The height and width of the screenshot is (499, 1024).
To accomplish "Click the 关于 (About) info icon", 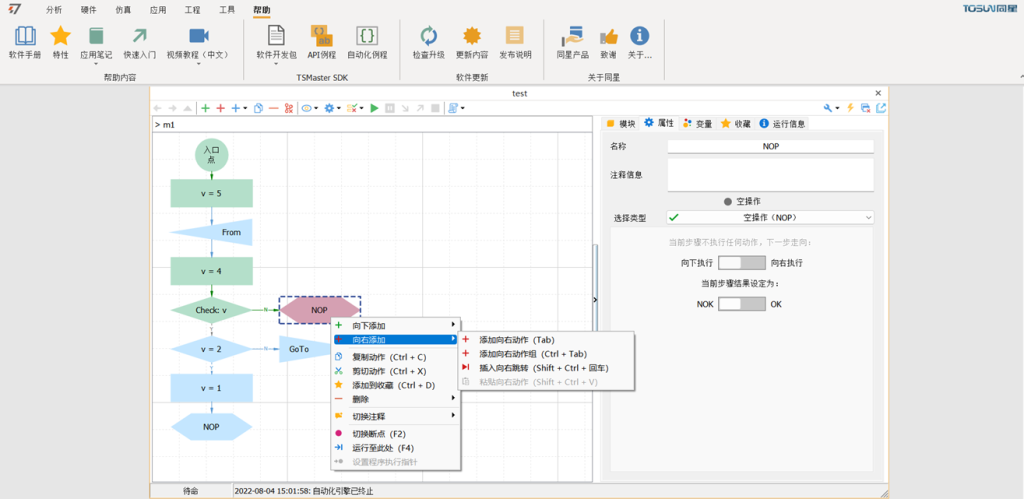I will point(639,42).
